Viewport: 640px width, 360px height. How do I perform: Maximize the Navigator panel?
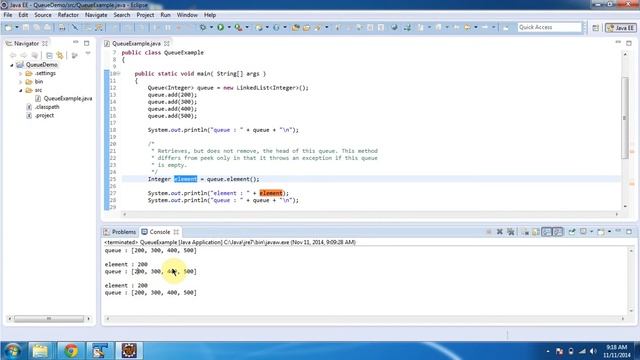[87, 43]
